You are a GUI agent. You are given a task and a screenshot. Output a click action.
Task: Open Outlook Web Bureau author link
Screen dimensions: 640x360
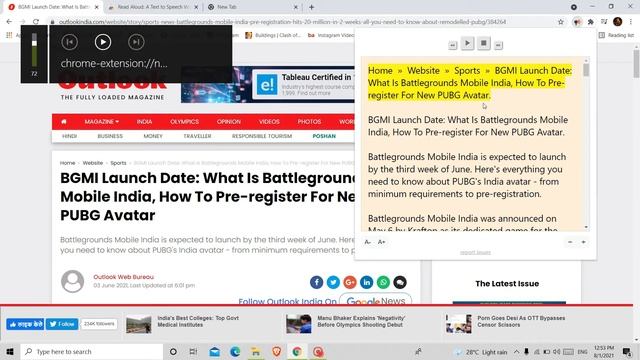click(124, 277)
